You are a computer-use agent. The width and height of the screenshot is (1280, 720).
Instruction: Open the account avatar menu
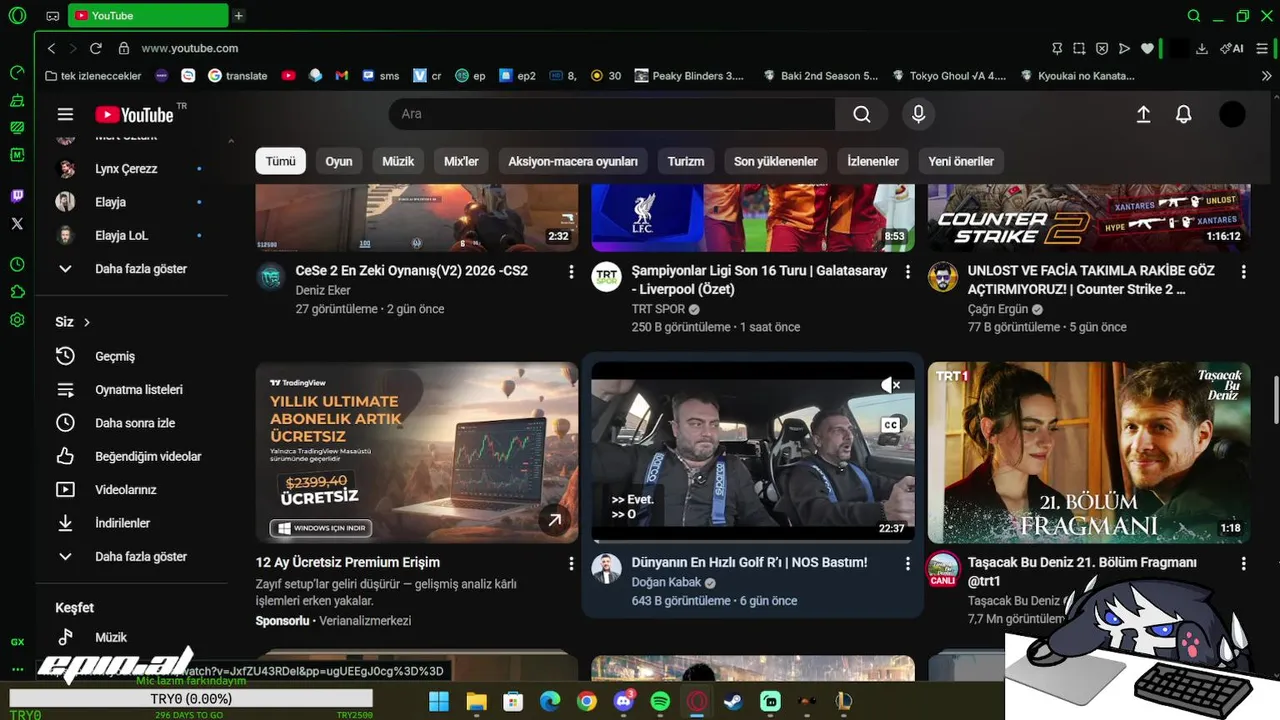tap(1232, 114)
